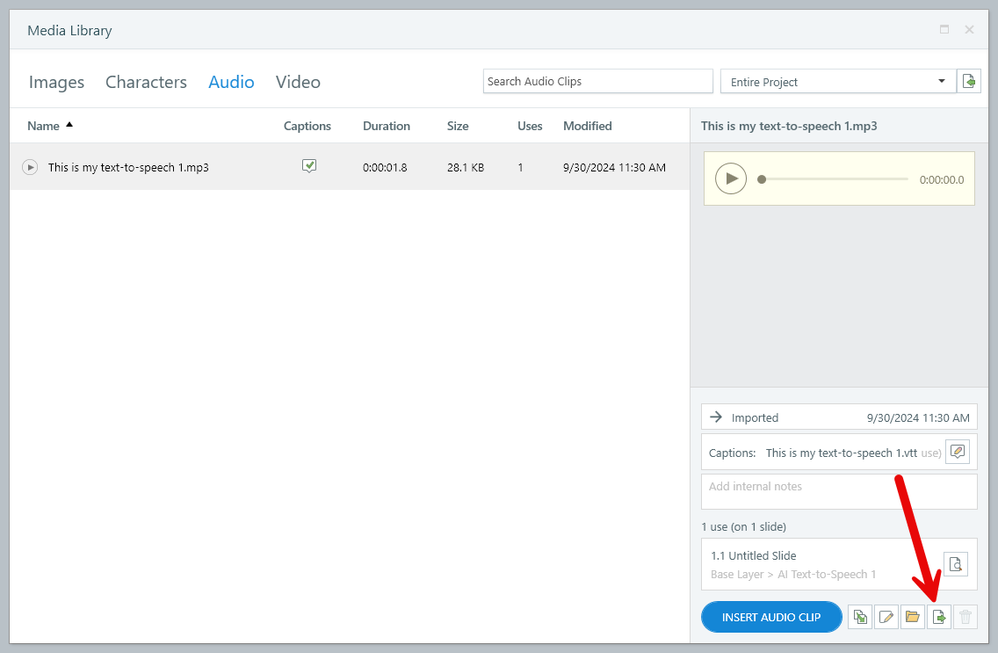This screenshot has width=998, height=653.
Task: Go to the Characters tab
Action: click(146, 82)
